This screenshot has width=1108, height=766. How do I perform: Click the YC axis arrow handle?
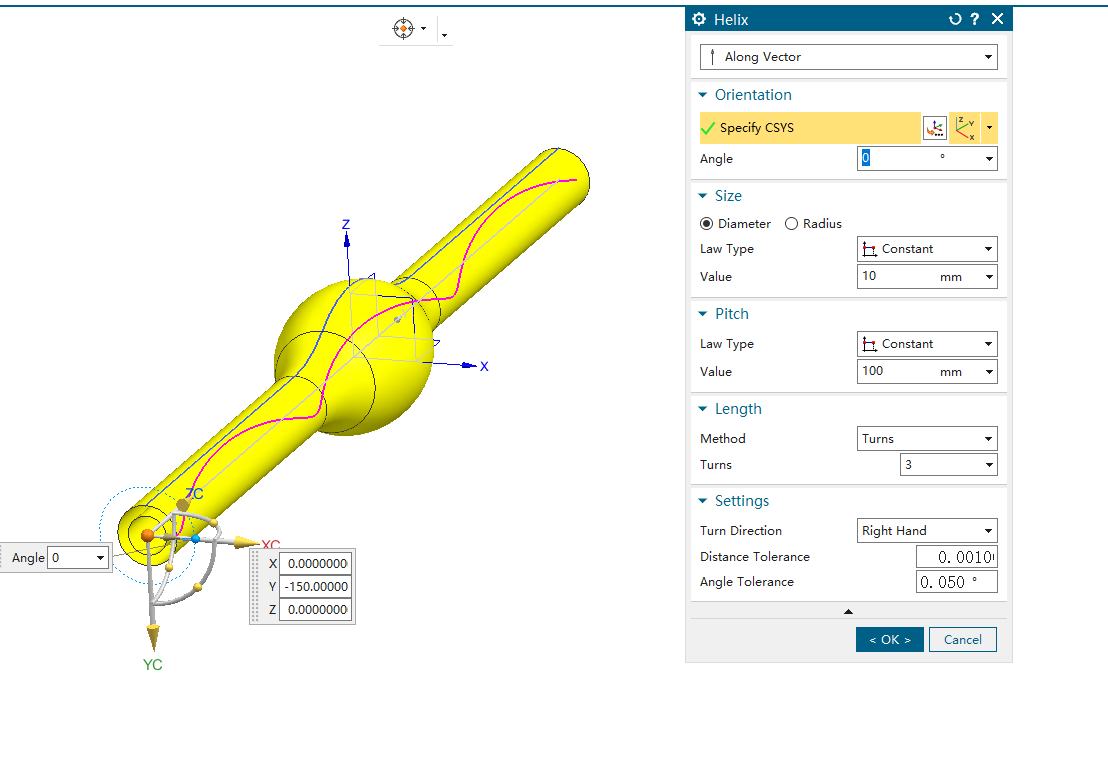coord(153,637)
